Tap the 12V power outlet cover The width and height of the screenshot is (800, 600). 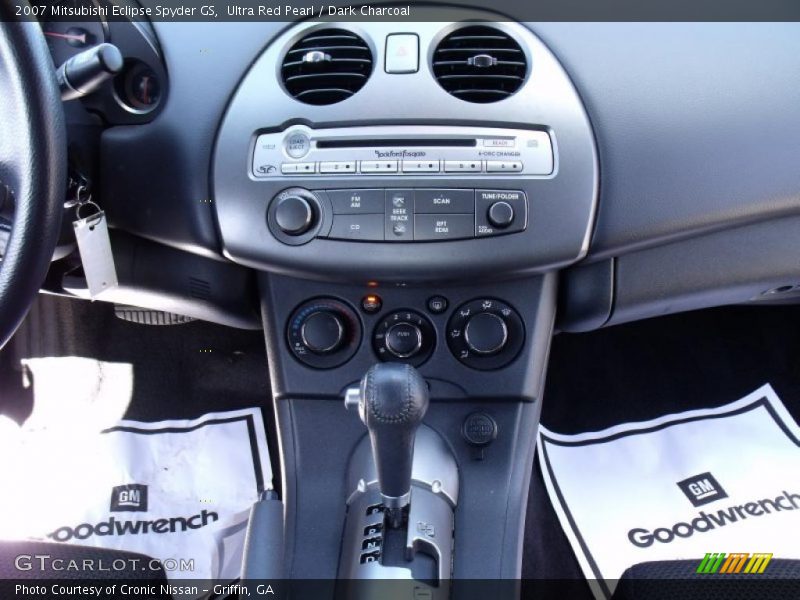click(x=479, y=428)
